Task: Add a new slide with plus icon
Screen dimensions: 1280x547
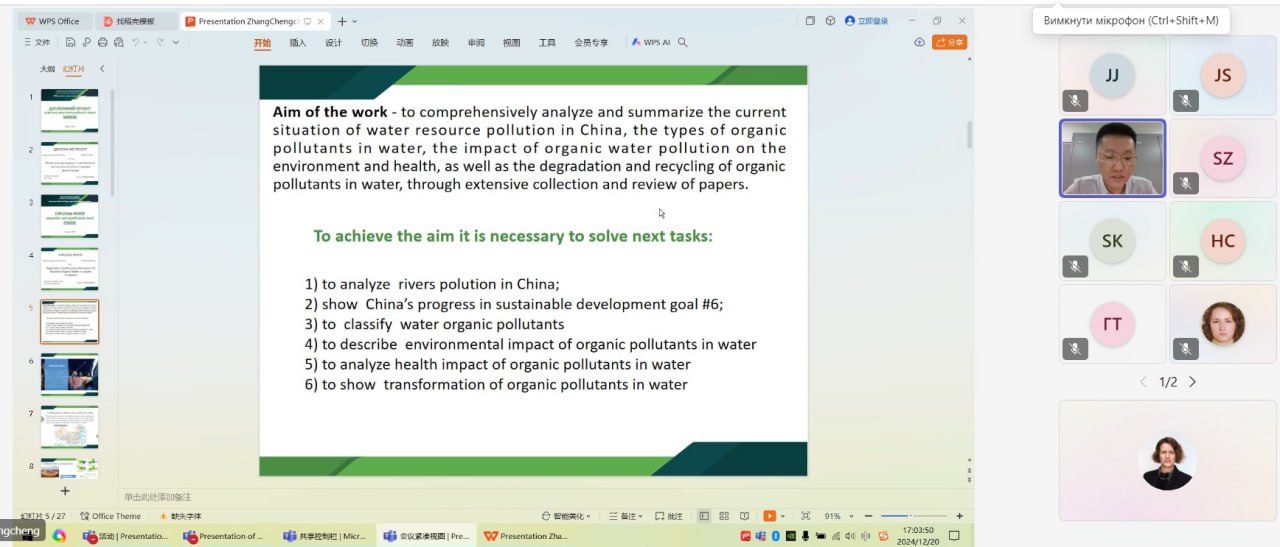Action: (65, 491)
